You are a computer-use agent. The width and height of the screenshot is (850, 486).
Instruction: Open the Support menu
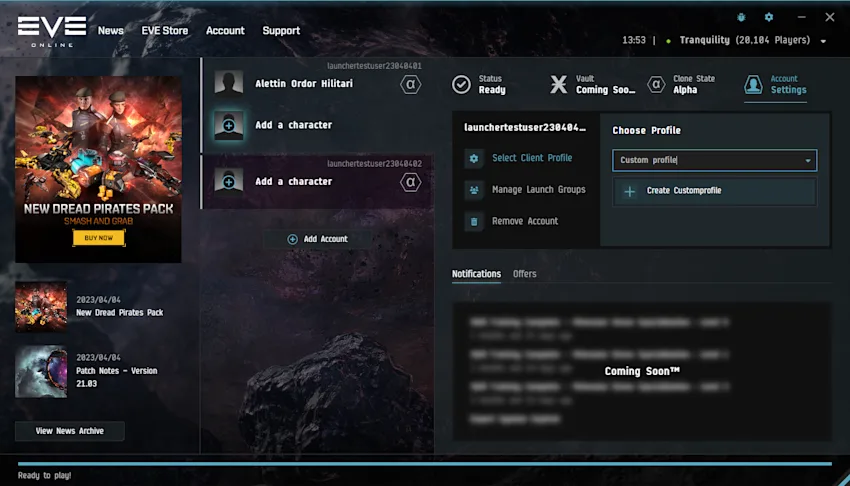[x=281, y=31]
